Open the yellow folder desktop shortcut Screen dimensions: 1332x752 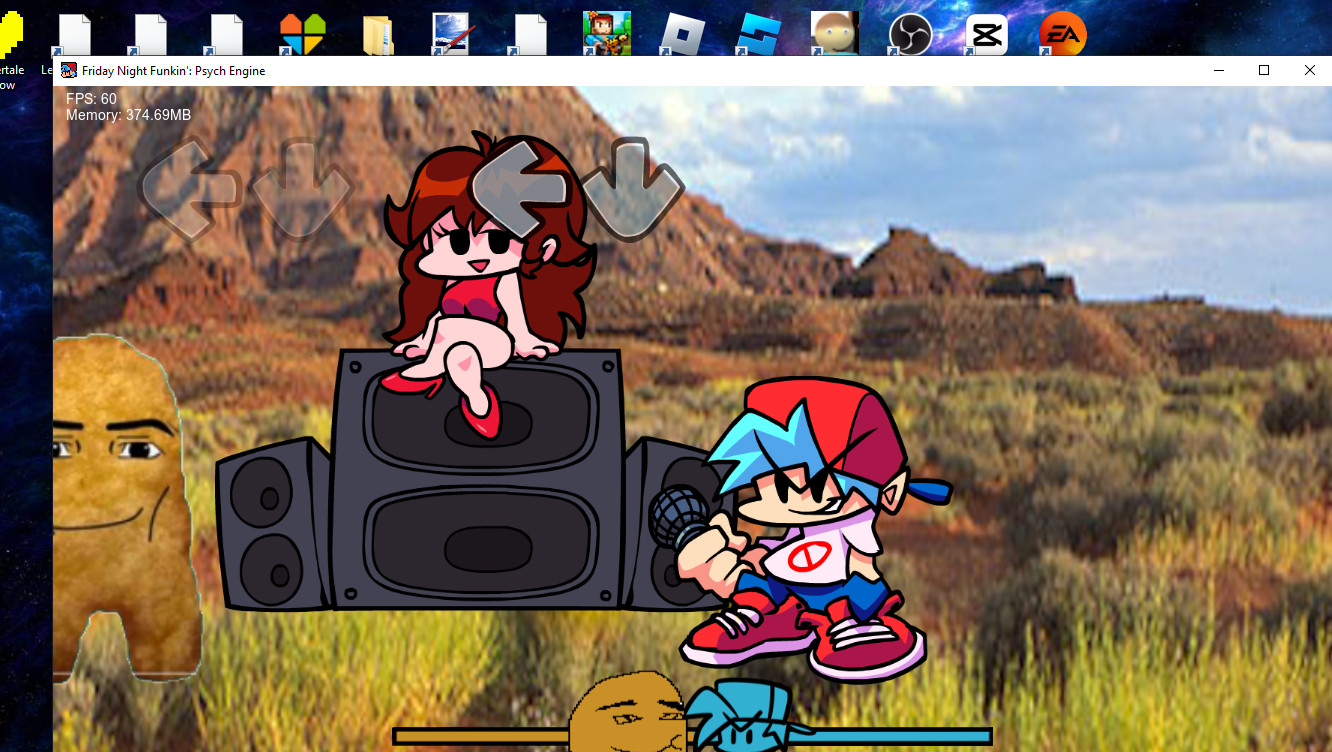coord(378,35)
